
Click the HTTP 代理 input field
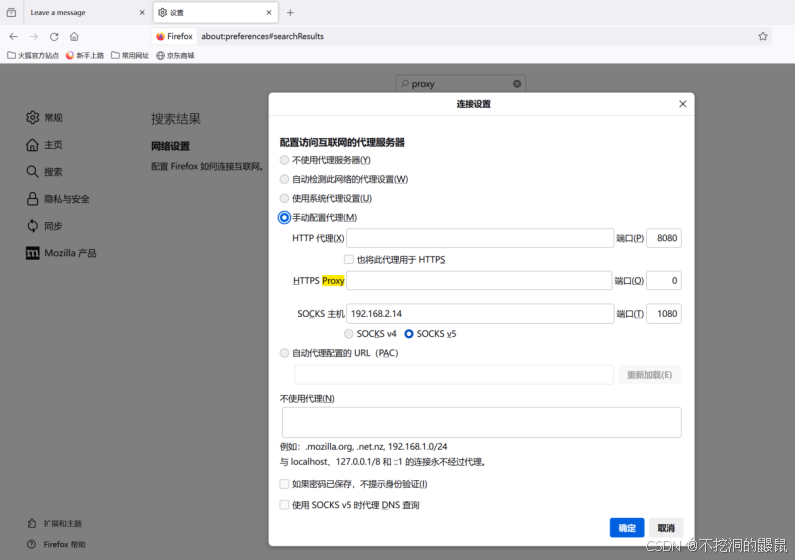click(x=480, y=238)
